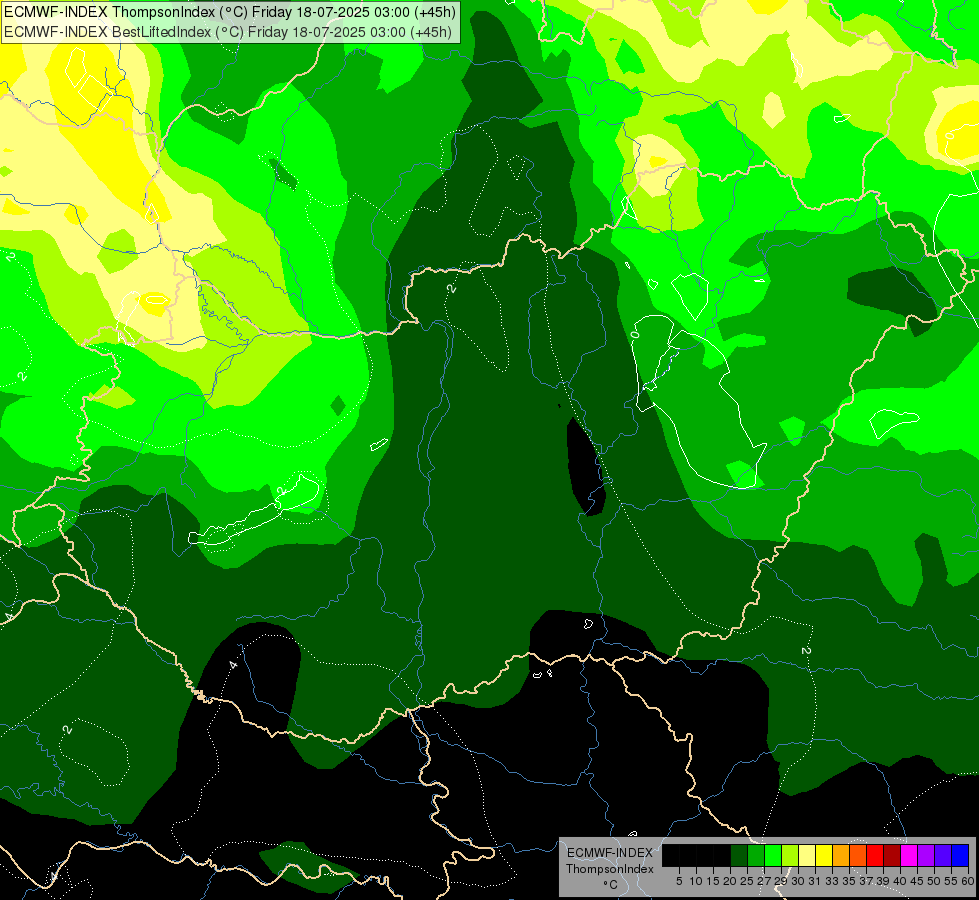The height and width of the screenshot is (900, 979).
Task: Click the legend tick label 33
Action: [x=832, y=881]
